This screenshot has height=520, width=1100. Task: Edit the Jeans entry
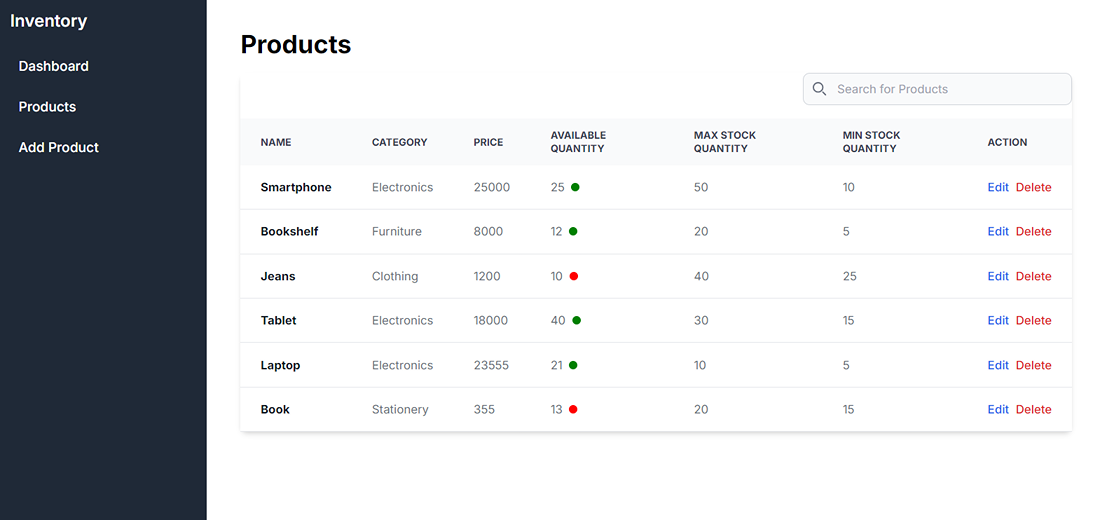tap(997, 276)
